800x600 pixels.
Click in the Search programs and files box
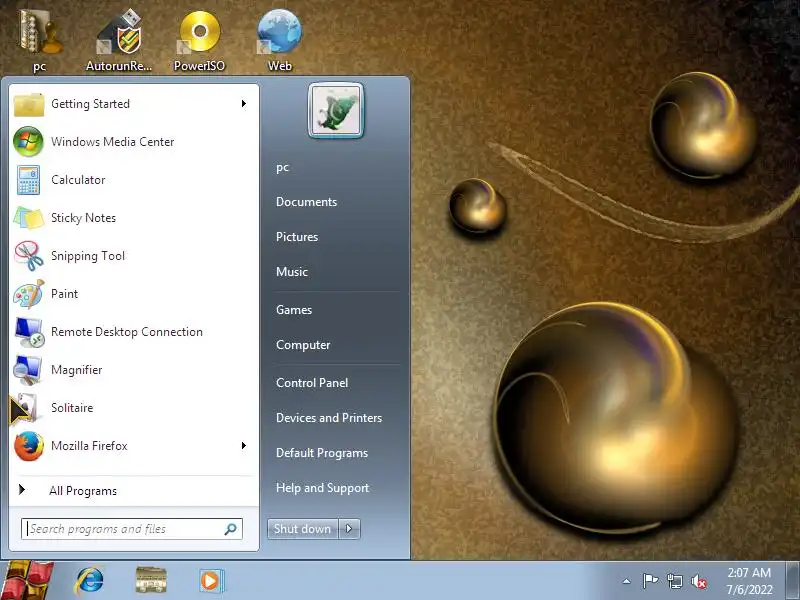132,529
